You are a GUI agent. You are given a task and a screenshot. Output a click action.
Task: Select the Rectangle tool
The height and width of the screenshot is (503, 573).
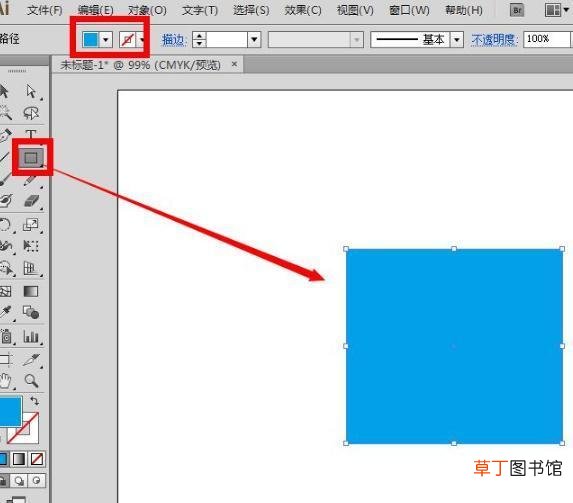tap(31, 158)
